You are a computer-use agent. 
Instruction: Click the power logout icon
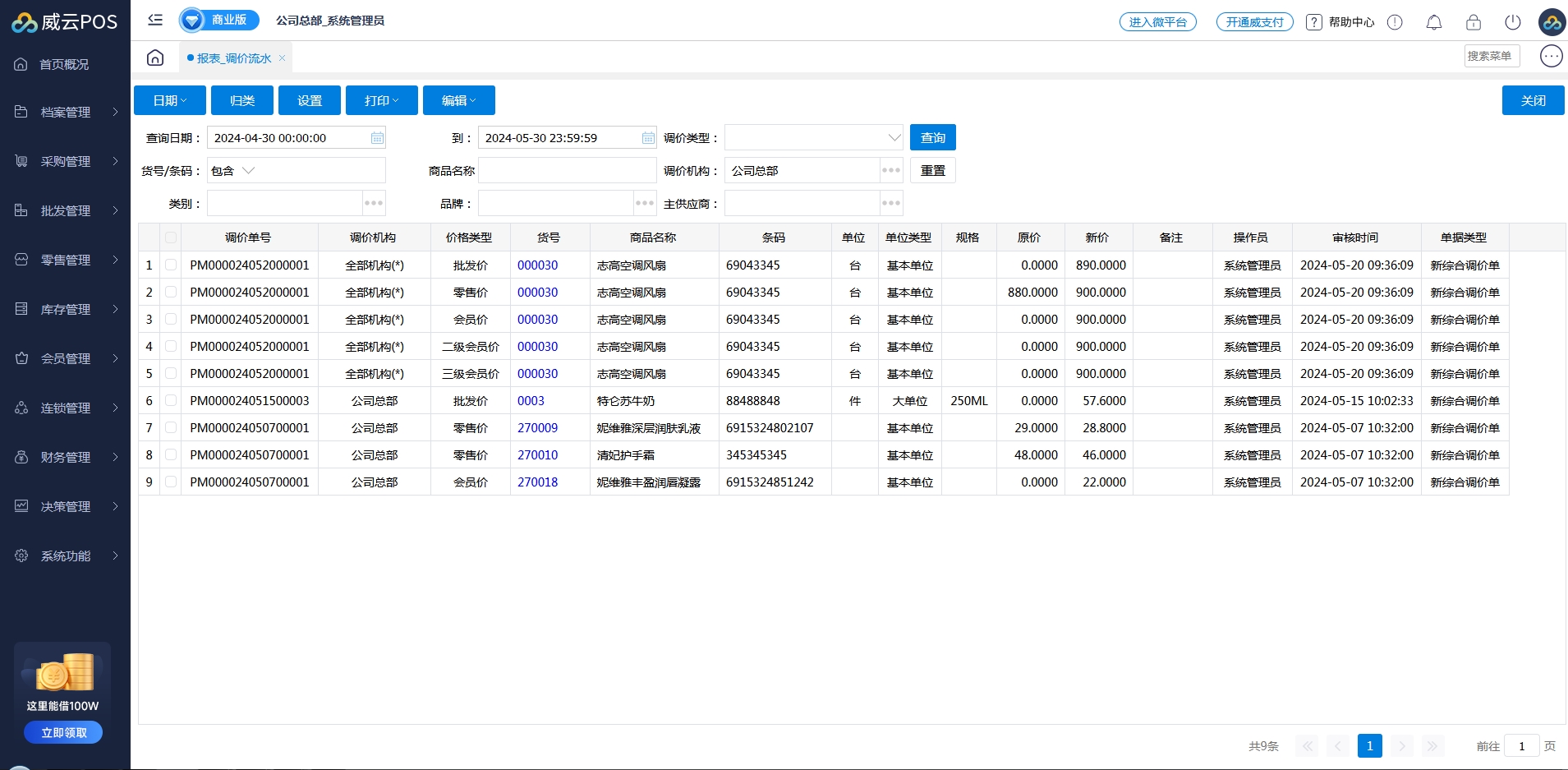pyautogui.click(x=1512, y=22)
